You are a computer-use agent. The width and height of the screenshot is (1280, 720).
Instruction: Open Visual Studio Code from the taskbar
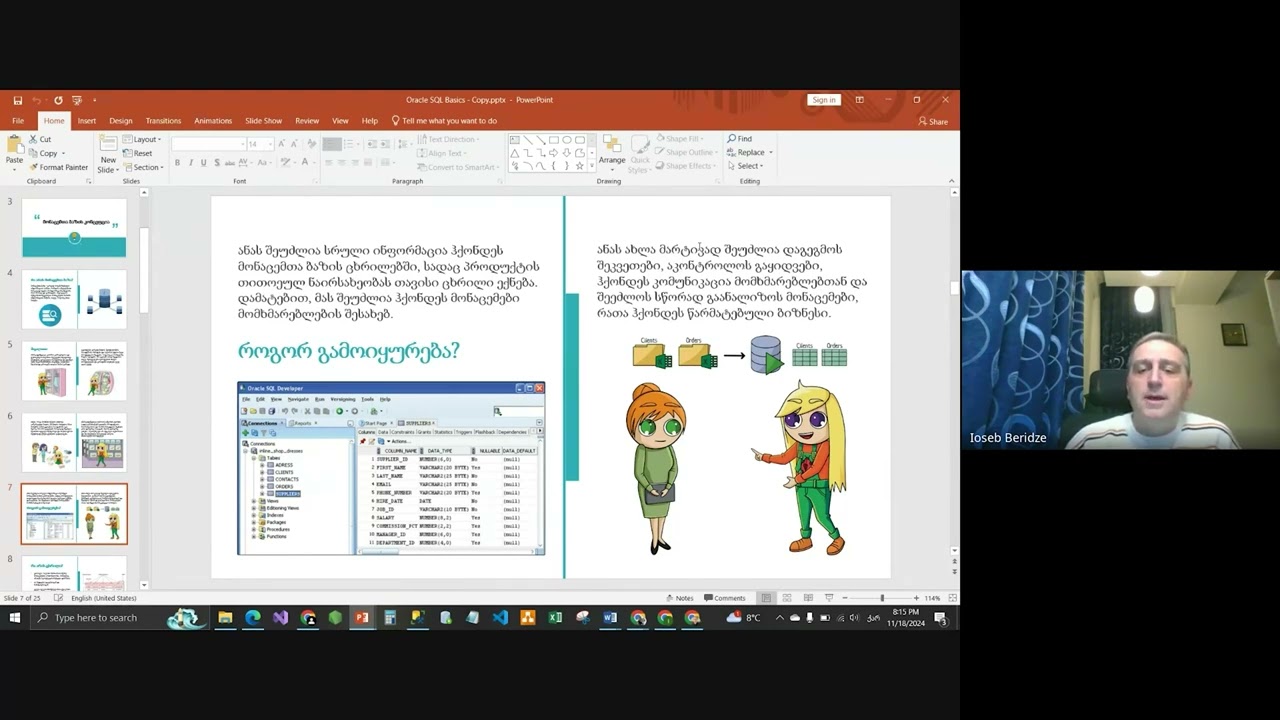500,618
